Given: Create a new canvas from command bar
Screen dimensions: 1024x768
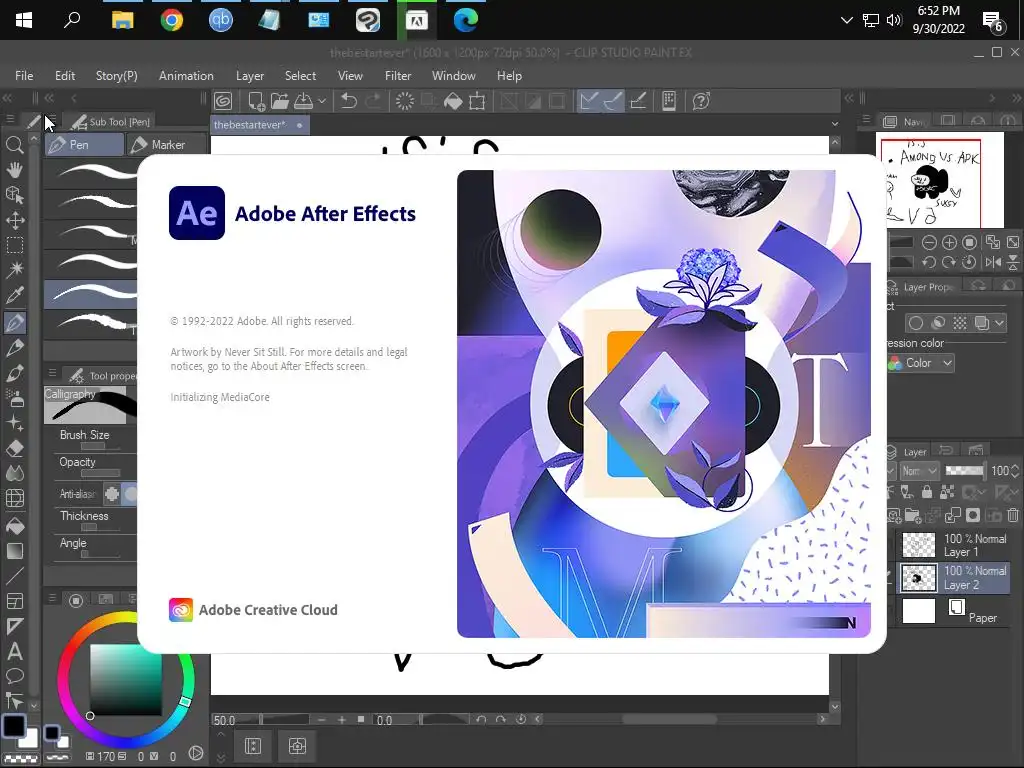Looking at the screenshot, I should click(x=256, y=101).
